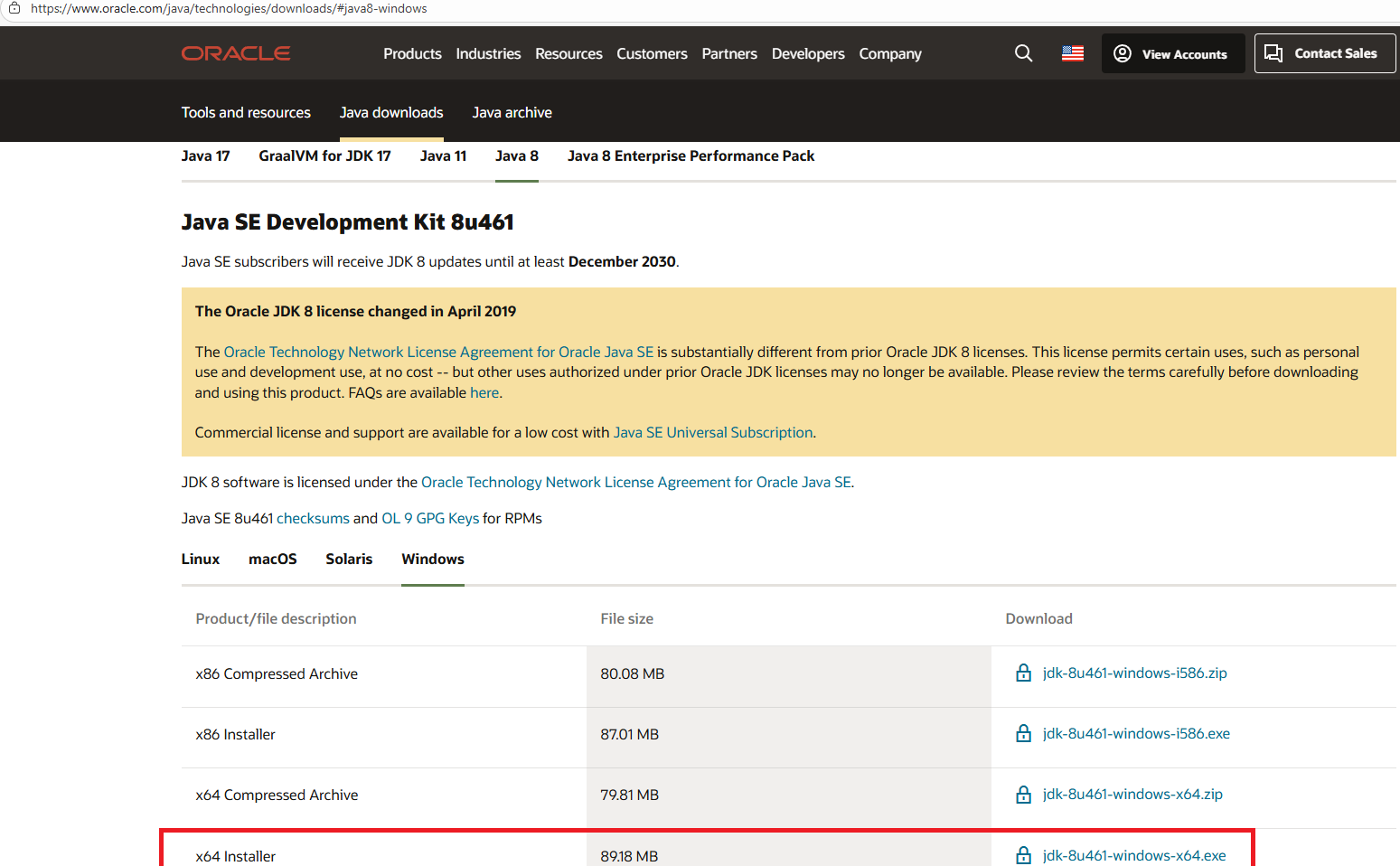The height and width of the screenshot is (866, 1400).
Task: Click lock icon beside jdk-8u461-windows-i586.zip
Action: [x=1023, y=673]
